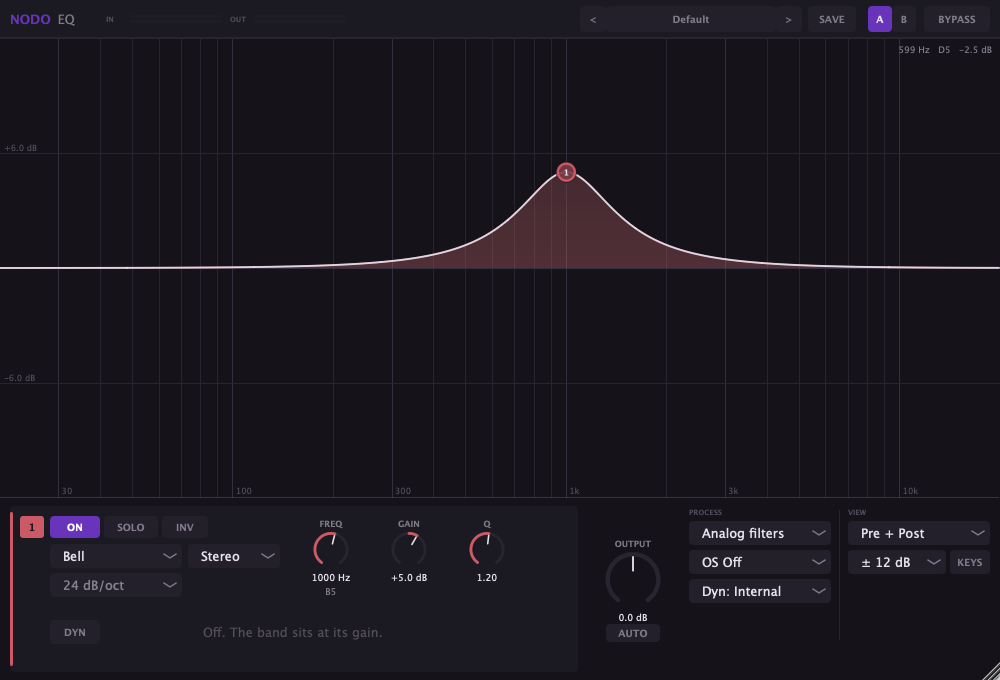Click the OUTPUT knob

pyautogui.click(x=633, y=579)
